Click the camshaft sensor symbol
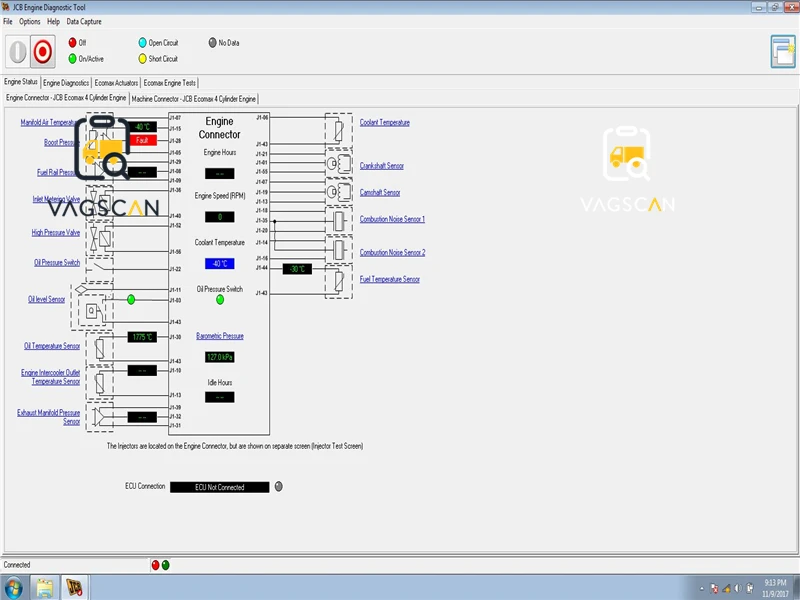800x600 pixels. [x=339, y=191]
